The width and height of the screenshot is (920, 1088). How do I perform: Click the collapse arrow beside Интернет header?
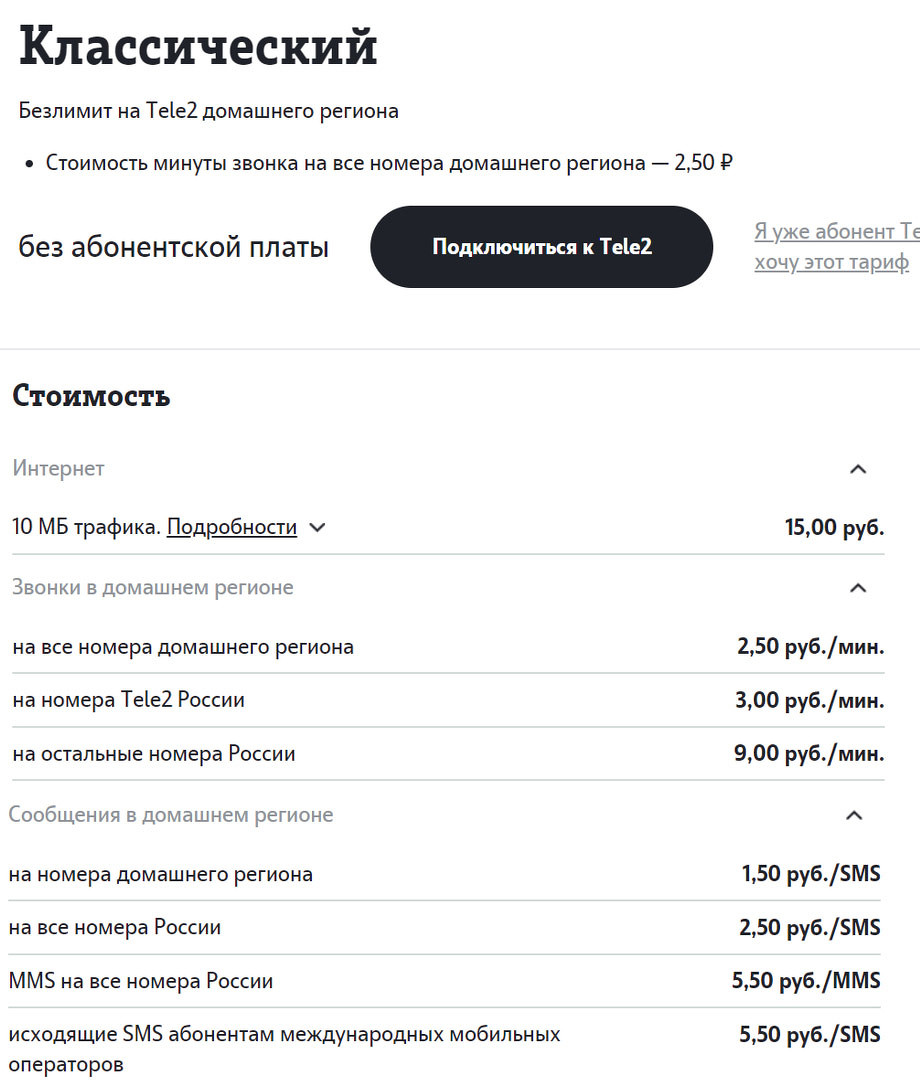coord(858,468)
